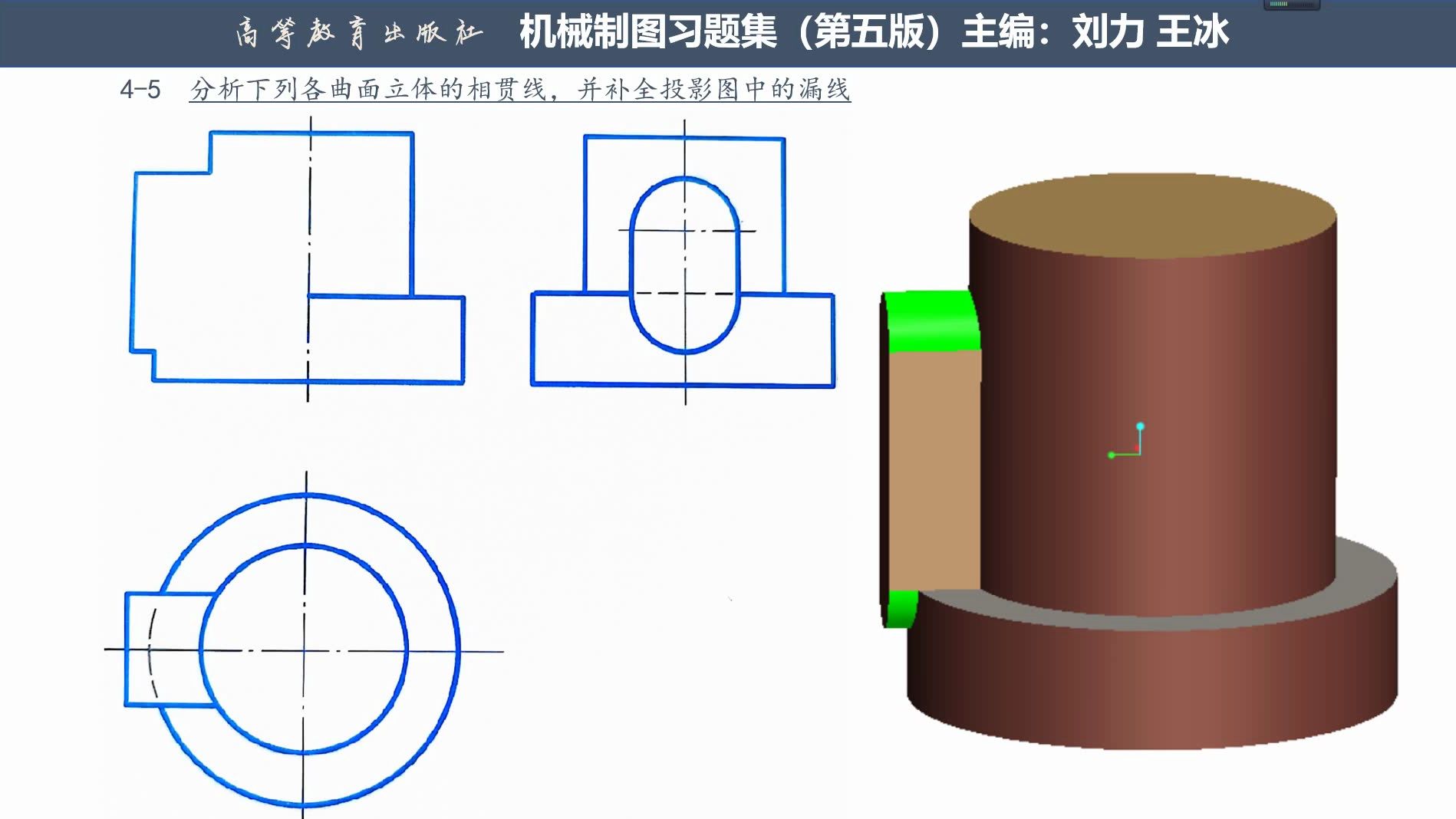Select the side view with slot shape
The height and width of the screenshot is (819, 1456).
click(x=683, y=261)
